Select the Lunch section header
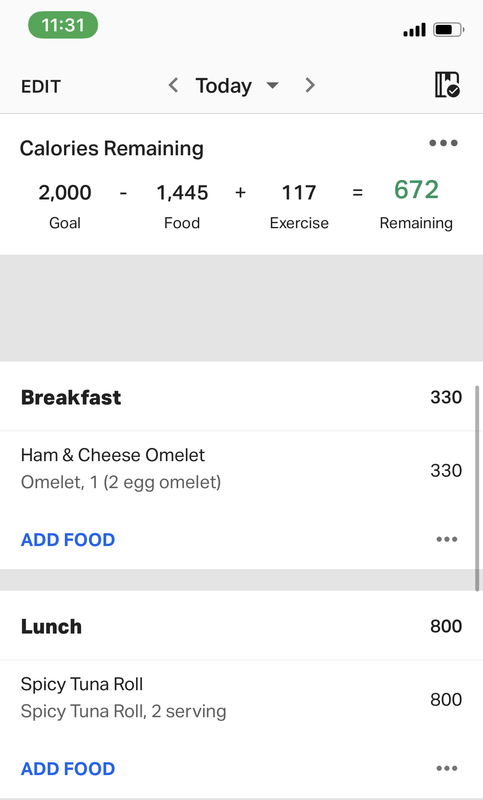Image resolution: width=483 pixels, height=800 pixels. 241,626
